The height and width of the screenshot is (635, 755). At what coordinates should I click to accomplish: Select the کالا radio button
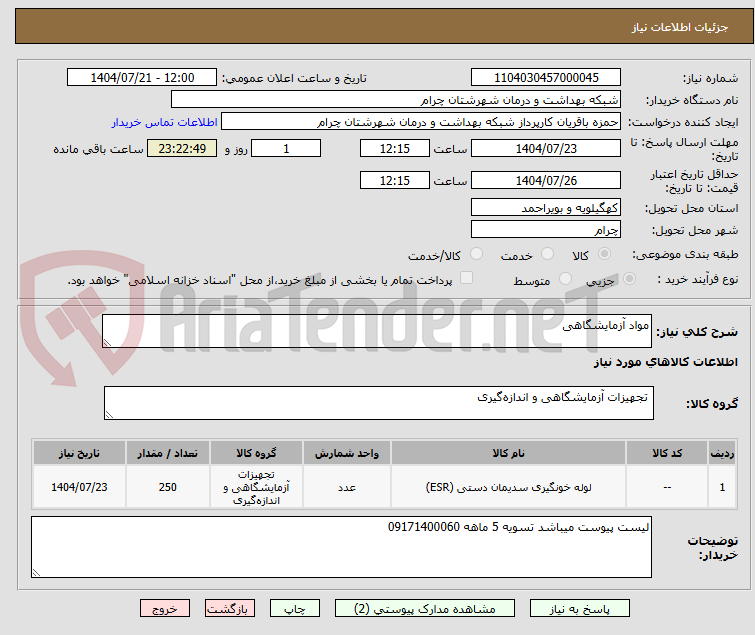(x=604, y=254)
